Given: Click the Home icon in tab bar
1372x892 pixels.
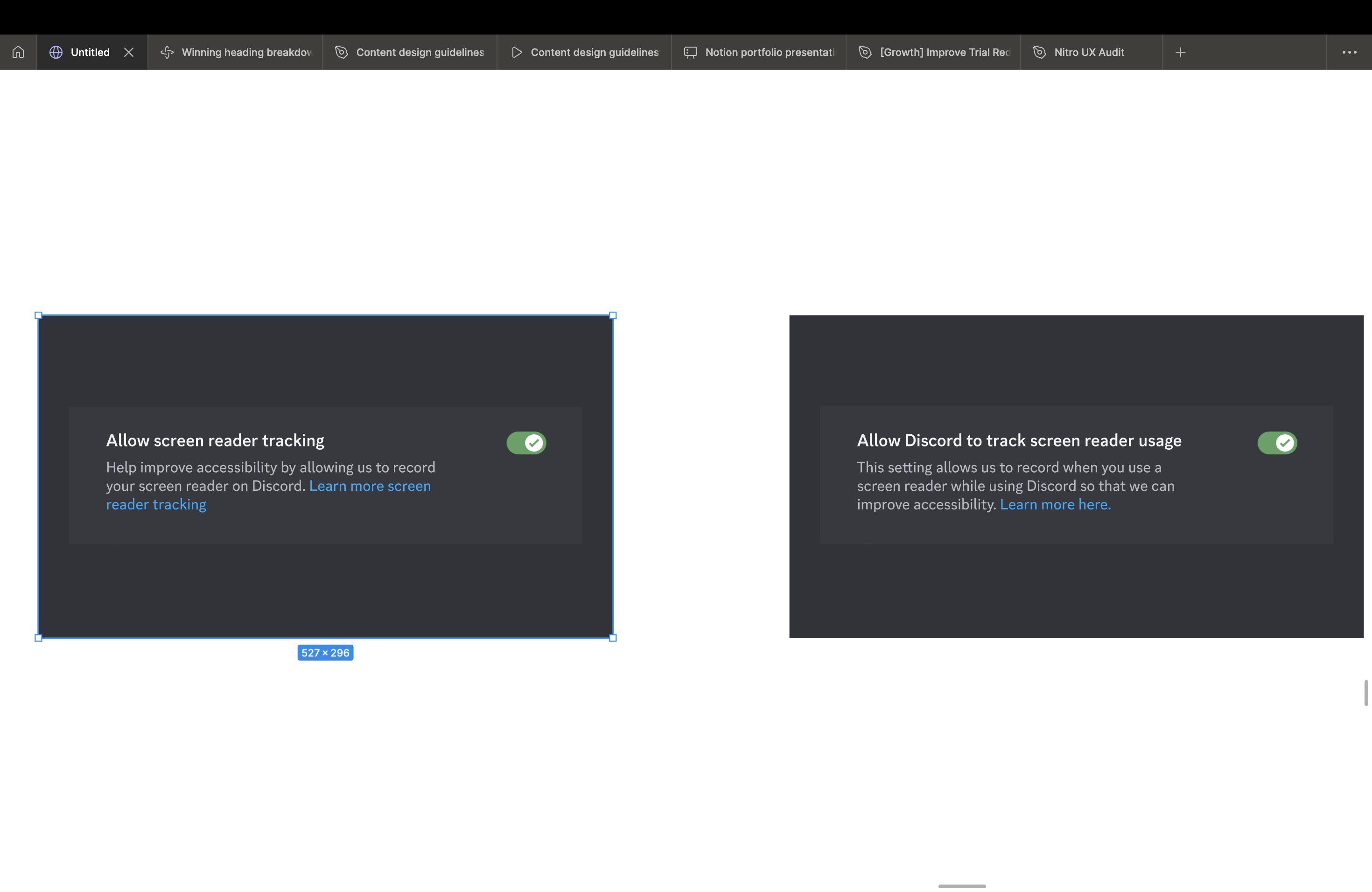Looking at the screenshot, I should point(19,52).
